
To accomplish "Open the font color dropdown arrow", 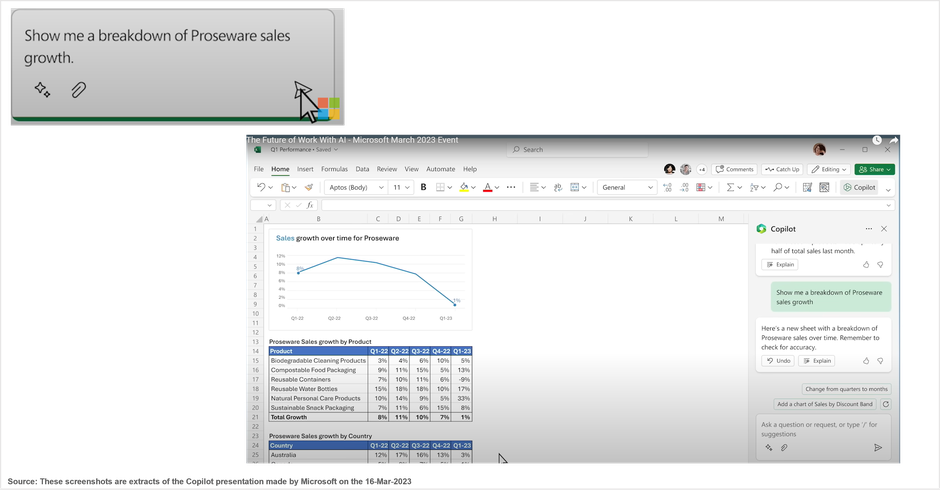I will point(497,188).
